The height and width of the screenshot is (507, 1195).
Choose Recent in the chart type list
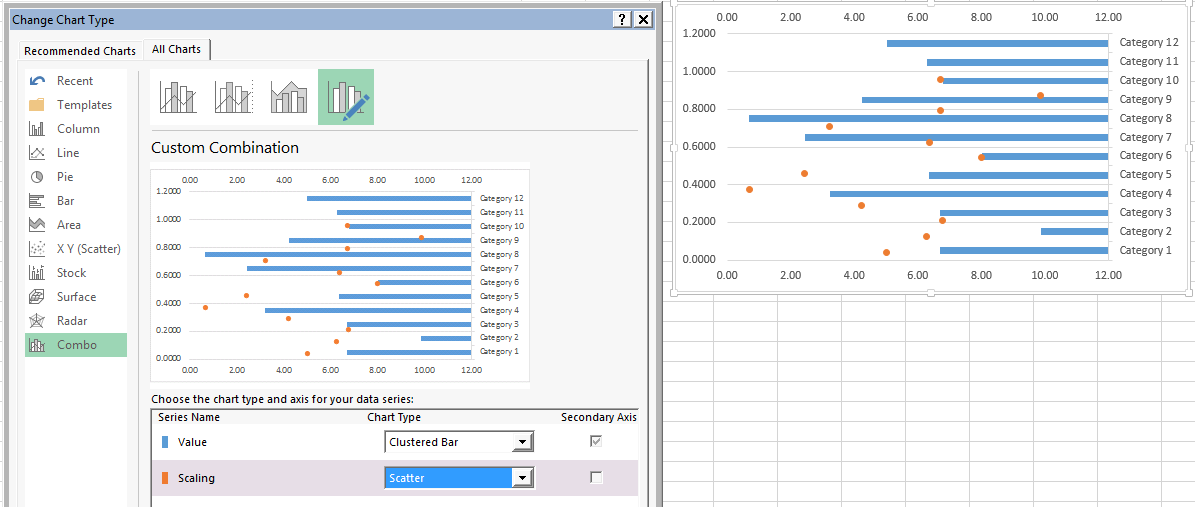(75, 81)
